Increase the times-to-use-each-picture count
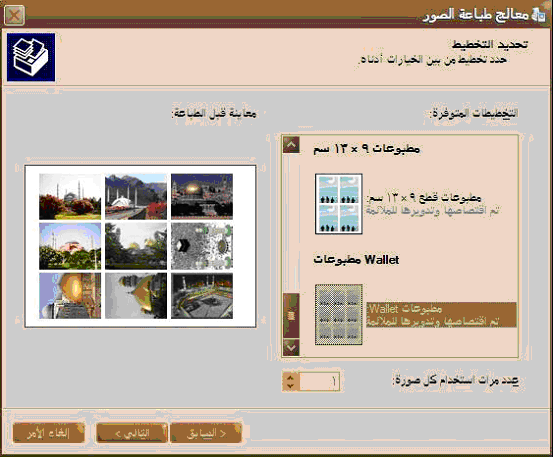Image resolution: width=553 pixels, height=457 pixels. tap(291, 377)
